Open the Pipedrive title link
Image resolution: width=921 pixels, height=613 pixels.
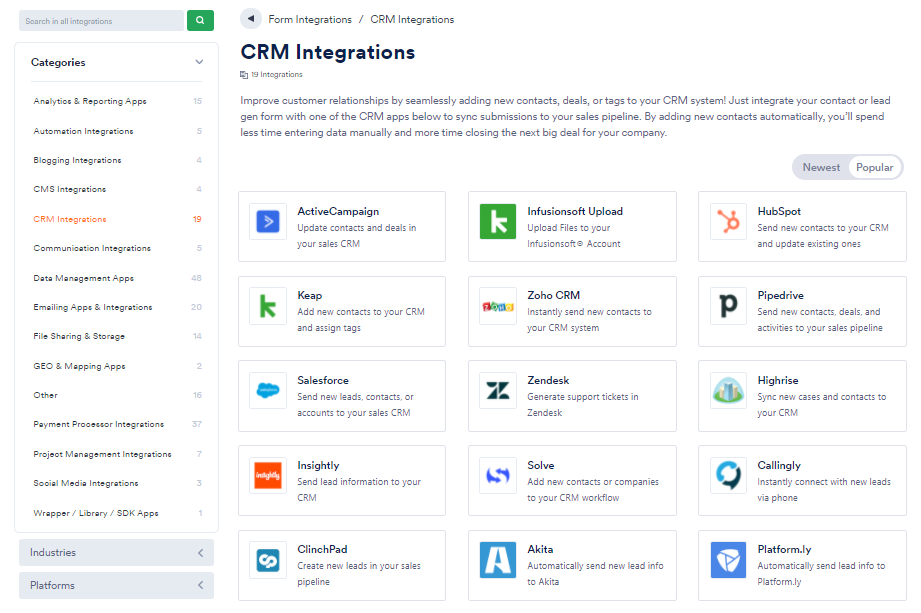click(780, 295)
